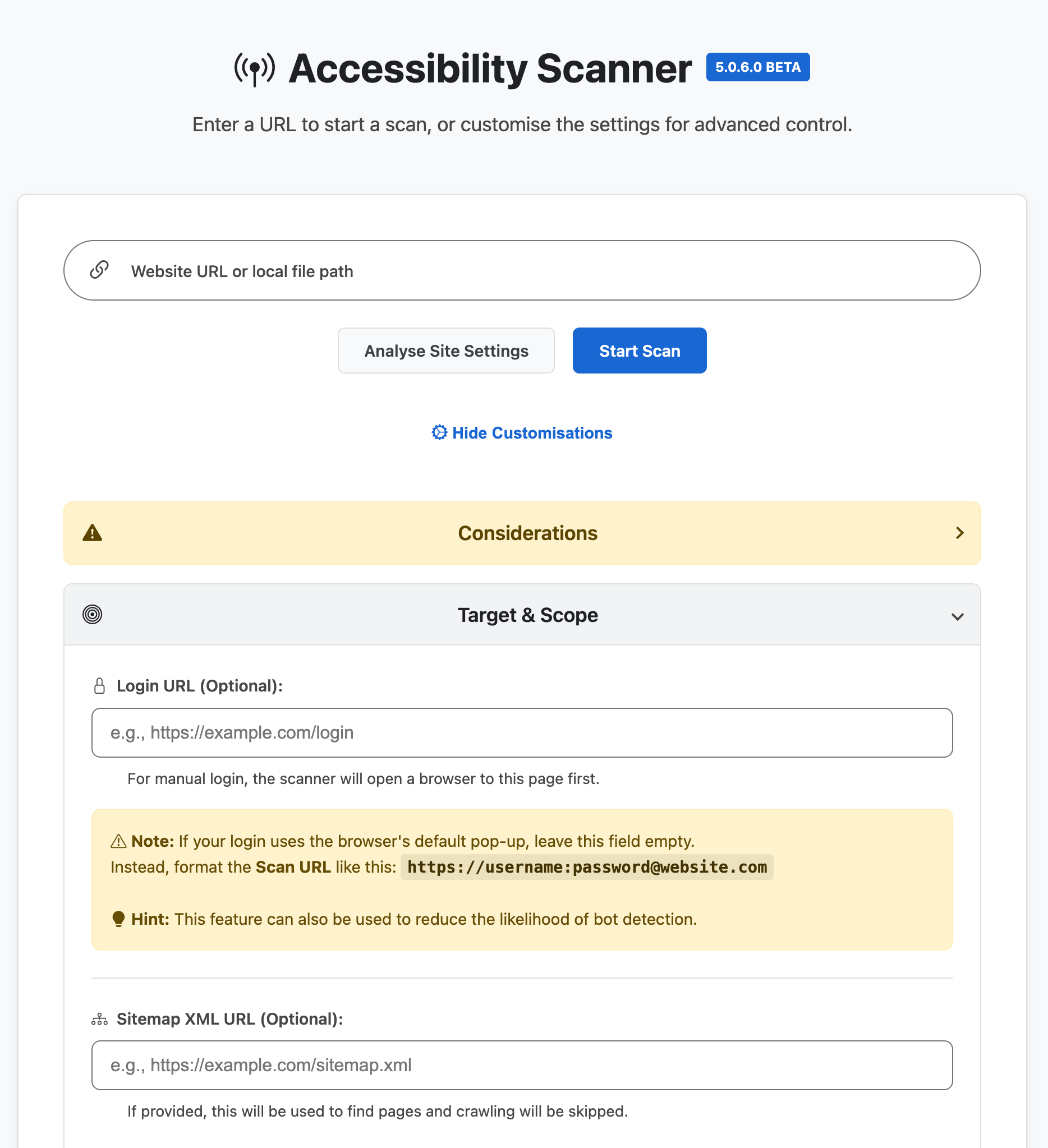Click the Hide Customisations link

coord(531,433)
